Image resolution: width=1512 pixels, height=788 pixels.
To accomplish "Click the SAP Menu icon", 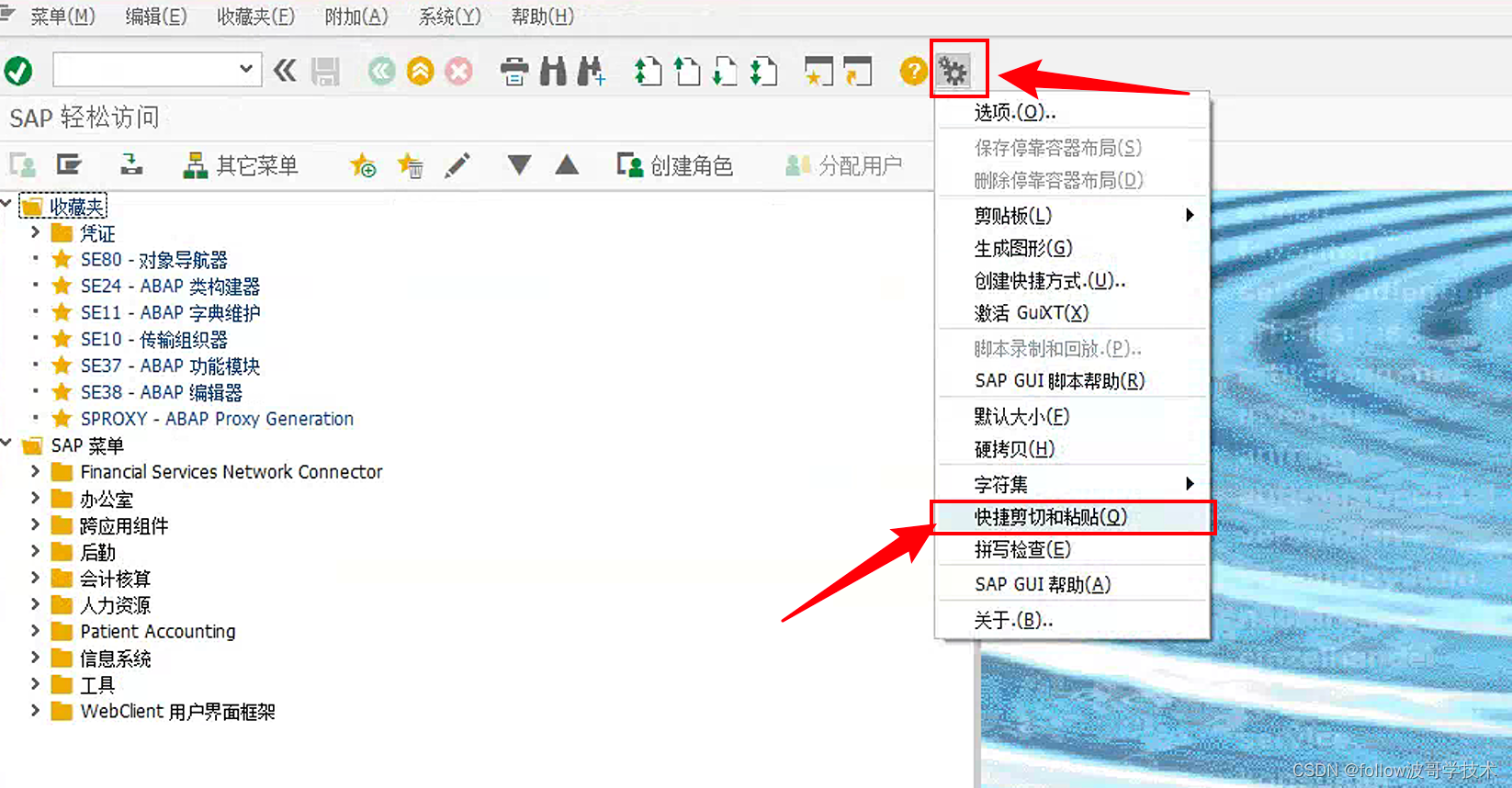I will [x=69, y=165].
